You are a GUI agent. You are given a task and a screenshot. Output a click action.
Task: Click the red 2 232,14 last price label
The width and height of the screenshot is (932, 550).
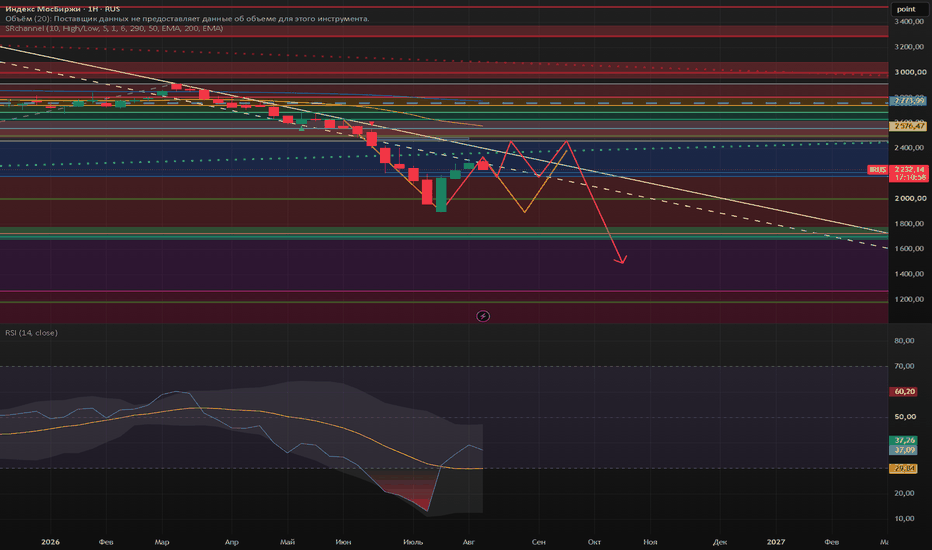pos(909,169)
